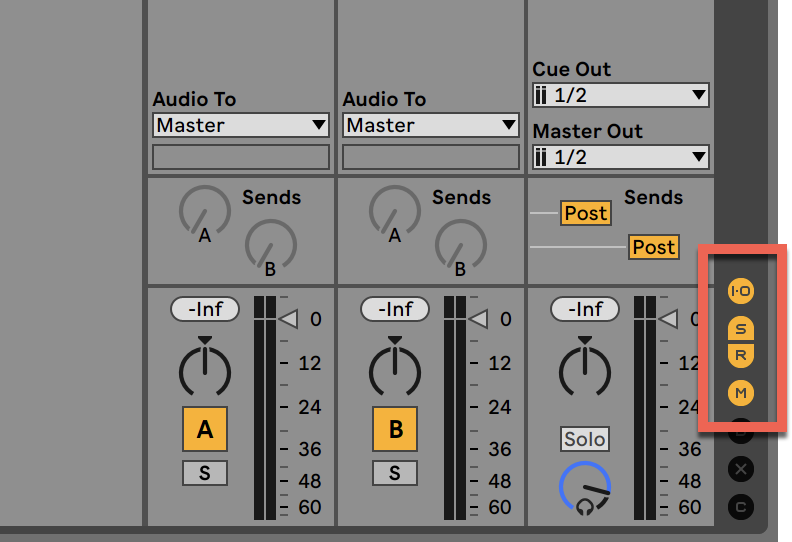Click Return A's -Inf peak level display
Screen dimensions: 792x542
(x=204, y=309)
